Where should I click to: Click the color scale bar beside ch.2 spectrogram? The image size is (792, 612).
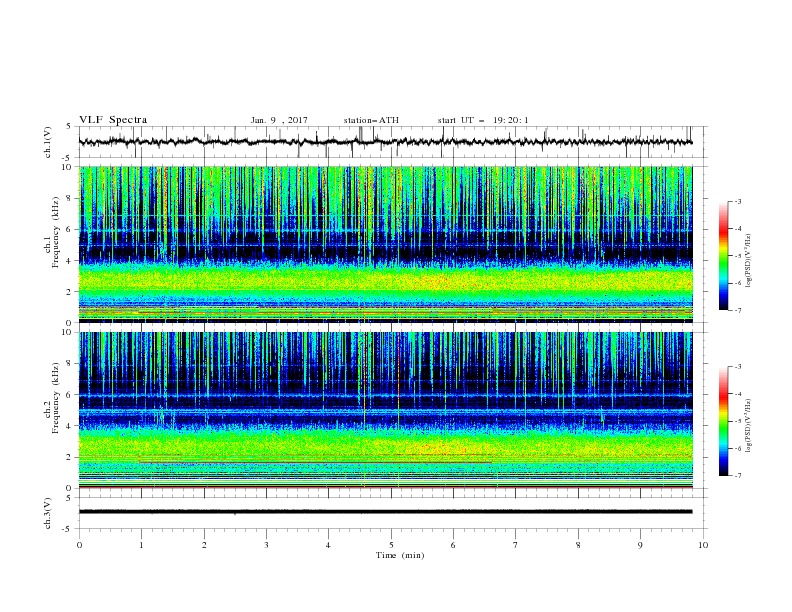(x=723, y=421)
